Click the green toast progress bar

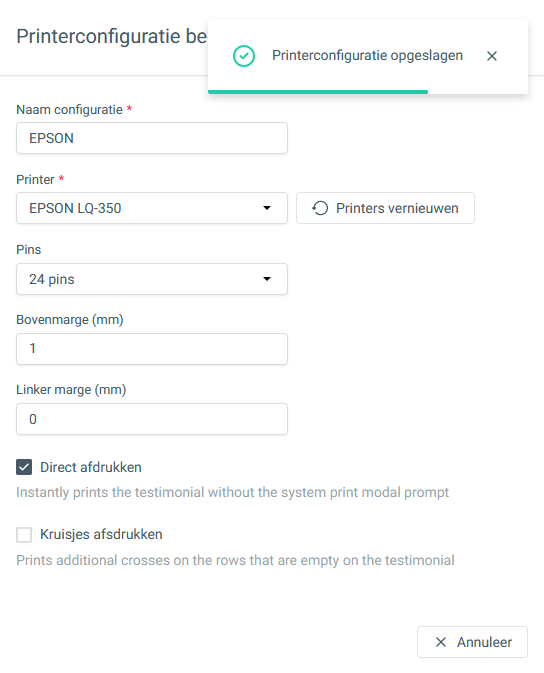pyautogui.click(x=318, y=92)
